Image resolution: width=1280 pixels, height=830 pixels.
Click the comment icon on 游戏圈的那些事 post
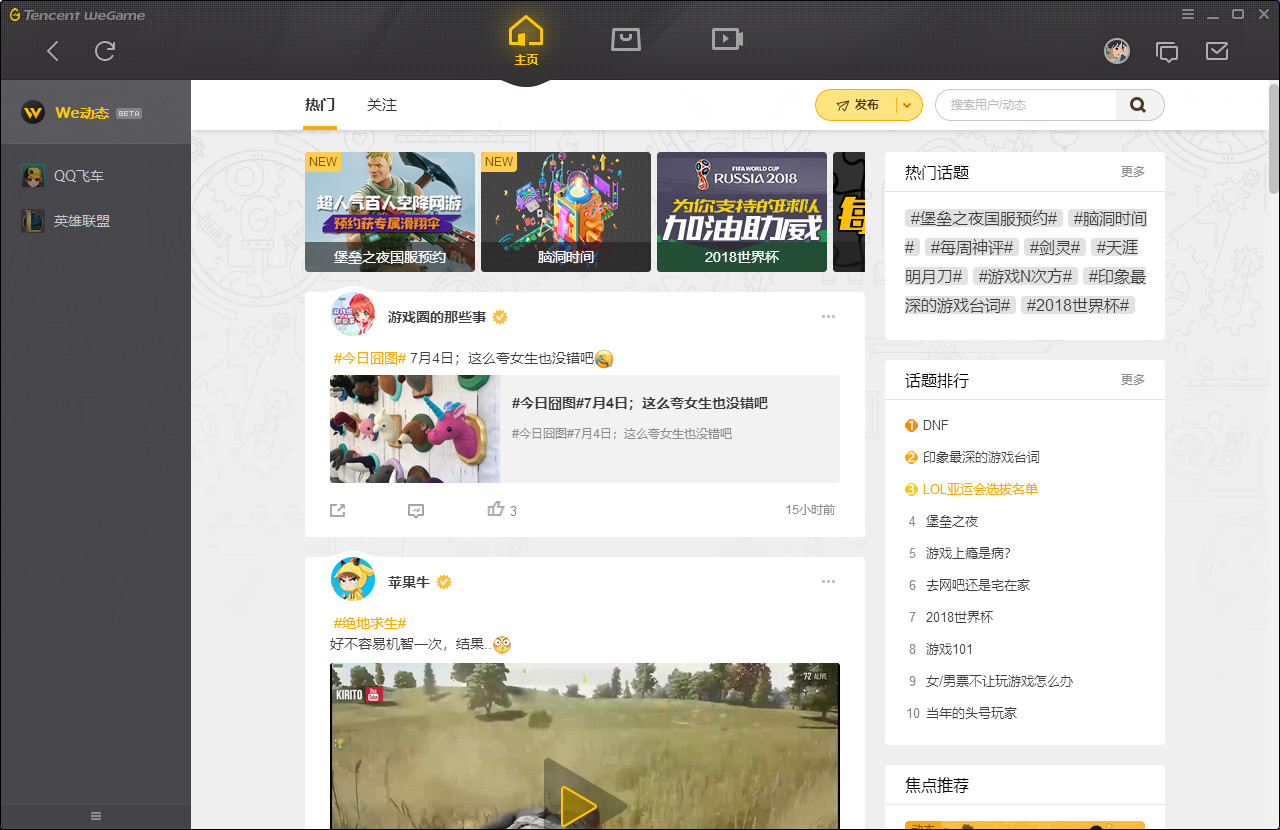415,510
